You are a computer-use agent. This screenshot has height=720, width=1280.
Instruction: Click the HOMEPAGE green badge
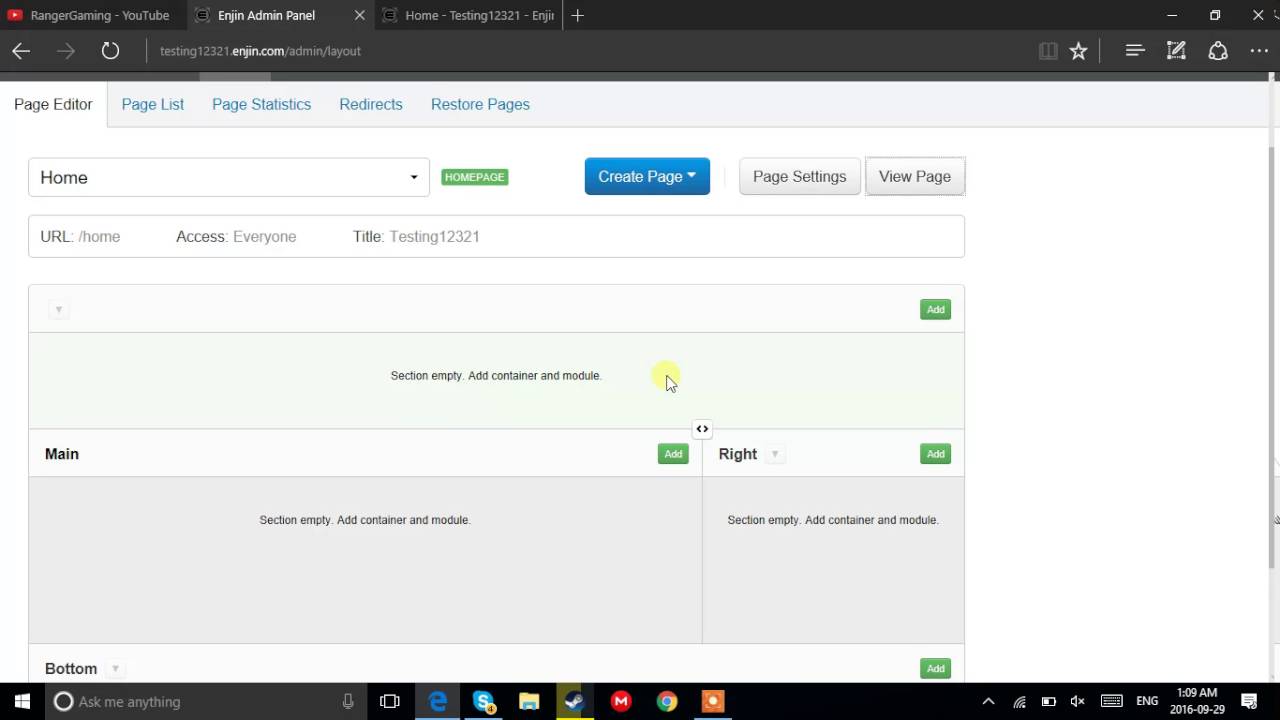[x=475, y=177]
